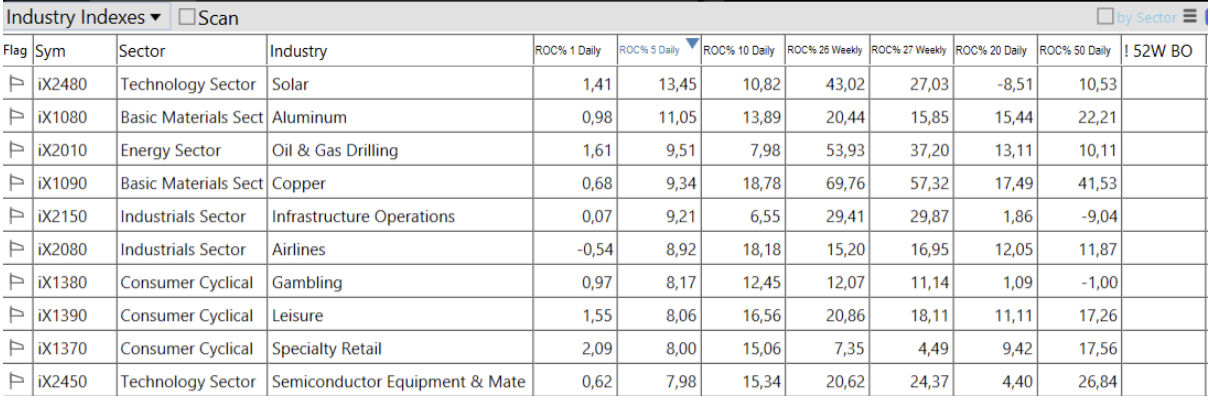The width and height of the screenshot is (1210, 402).
Task: Open the Industry Indexes dropdown
Action: point(89,18)
